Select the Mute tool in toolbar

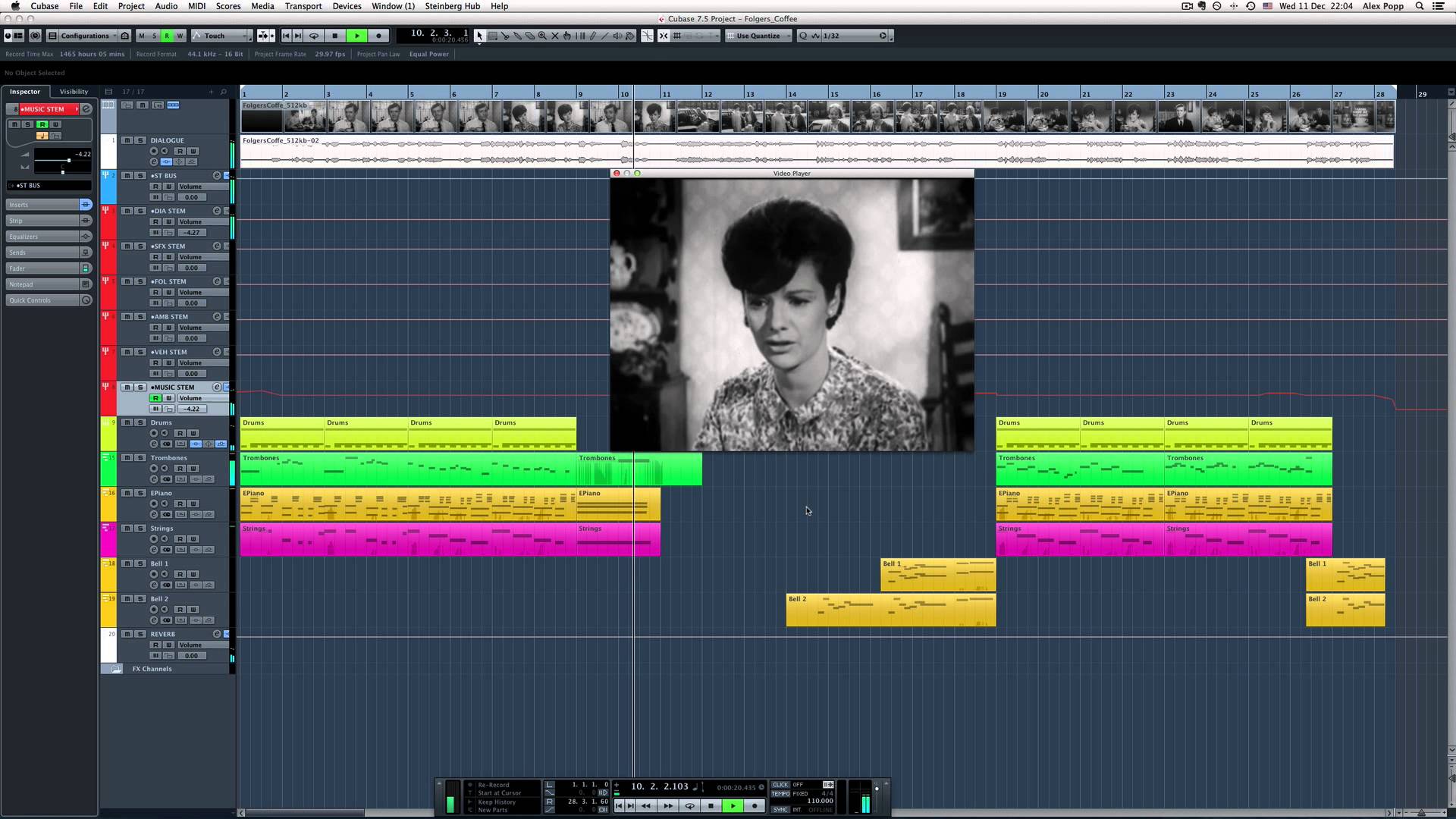[x=555, y=36]
